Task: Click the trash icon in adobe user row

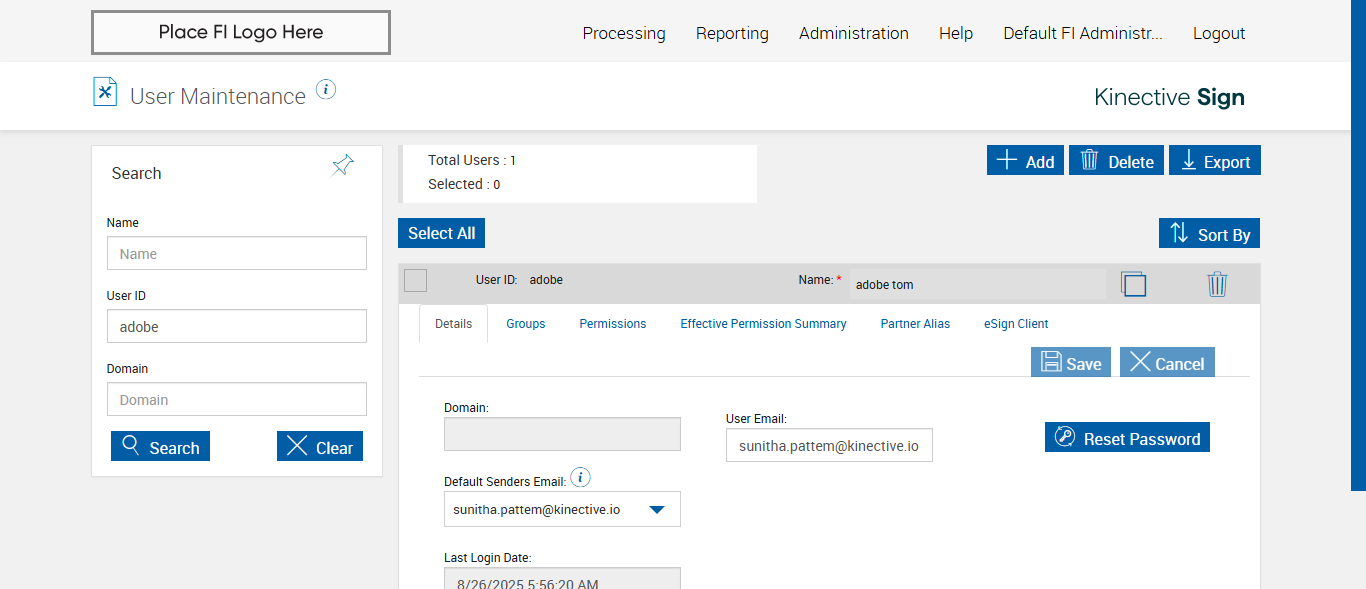Action: [1216, 284]
